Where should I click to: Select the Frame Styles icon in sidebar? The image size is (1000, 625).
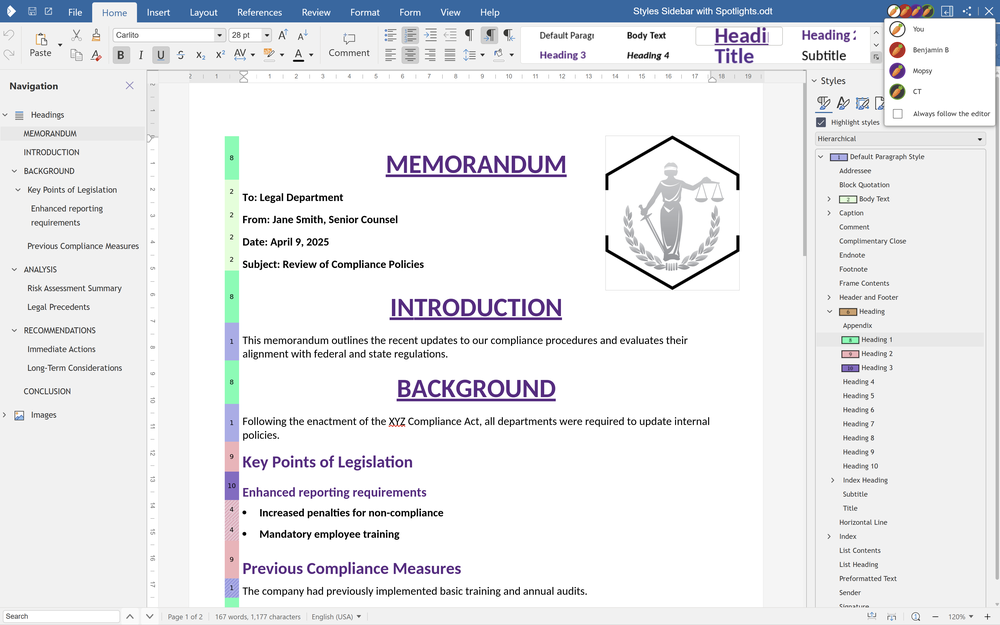coord(862,103)
